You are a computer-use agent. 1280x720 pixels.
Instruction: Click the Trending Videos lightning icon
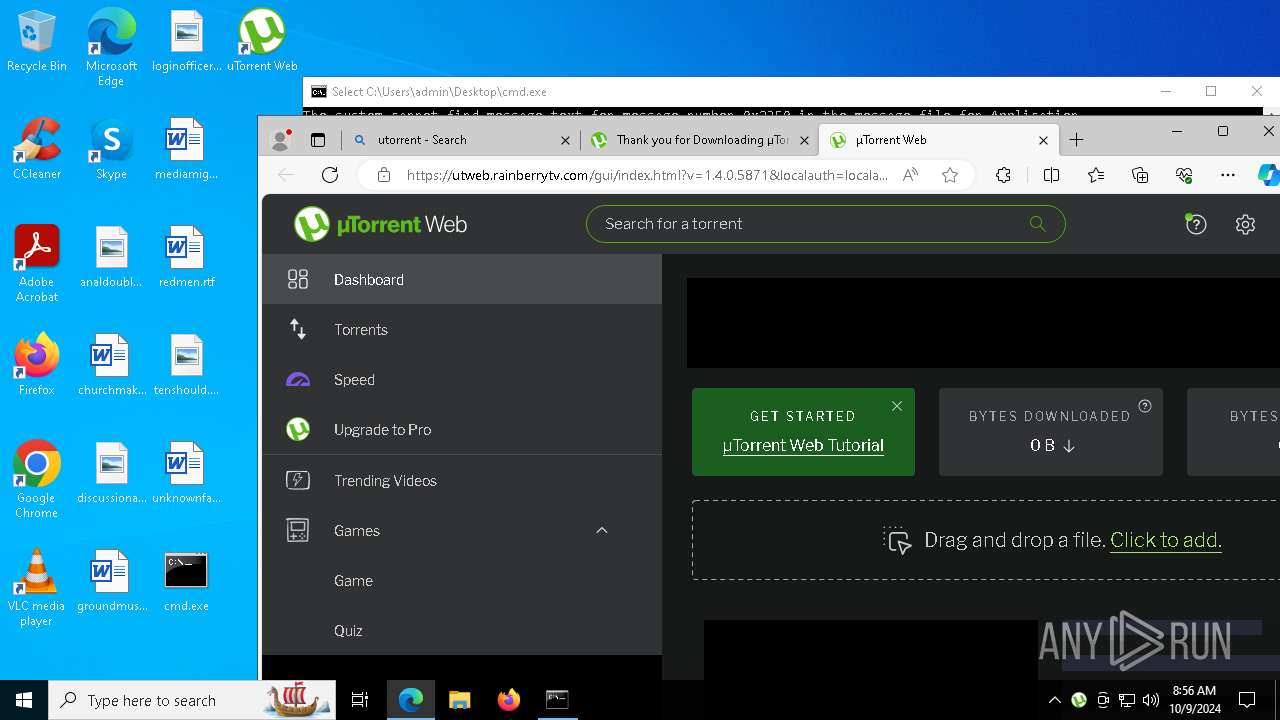(x=298, y=481)
